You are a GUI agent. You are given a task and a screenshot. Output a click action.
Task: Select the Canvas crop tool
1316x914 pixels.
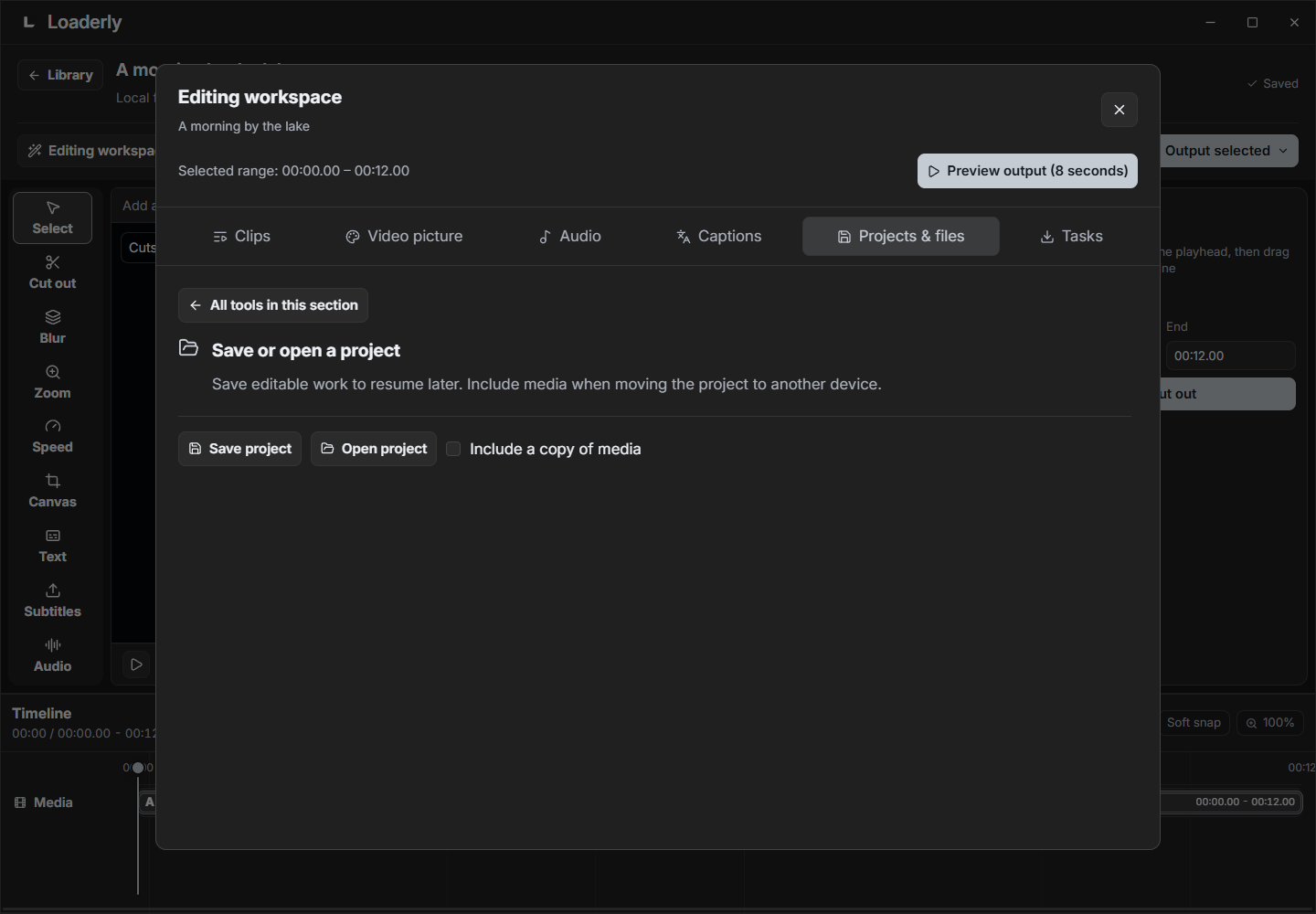pyautogui.click(x=52, y=491)
